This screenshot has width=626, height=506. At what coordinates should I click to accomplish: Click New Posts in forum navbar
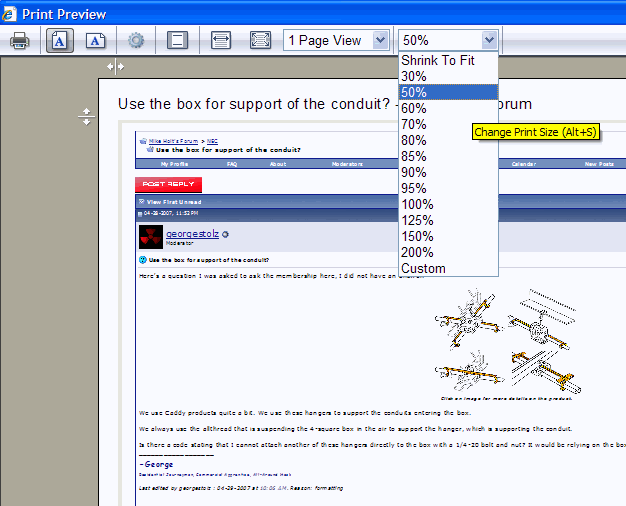coord(599,164)
